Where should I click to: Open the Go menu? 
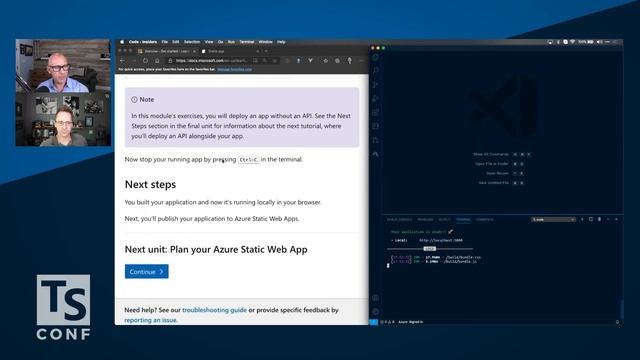coord(220,42)
